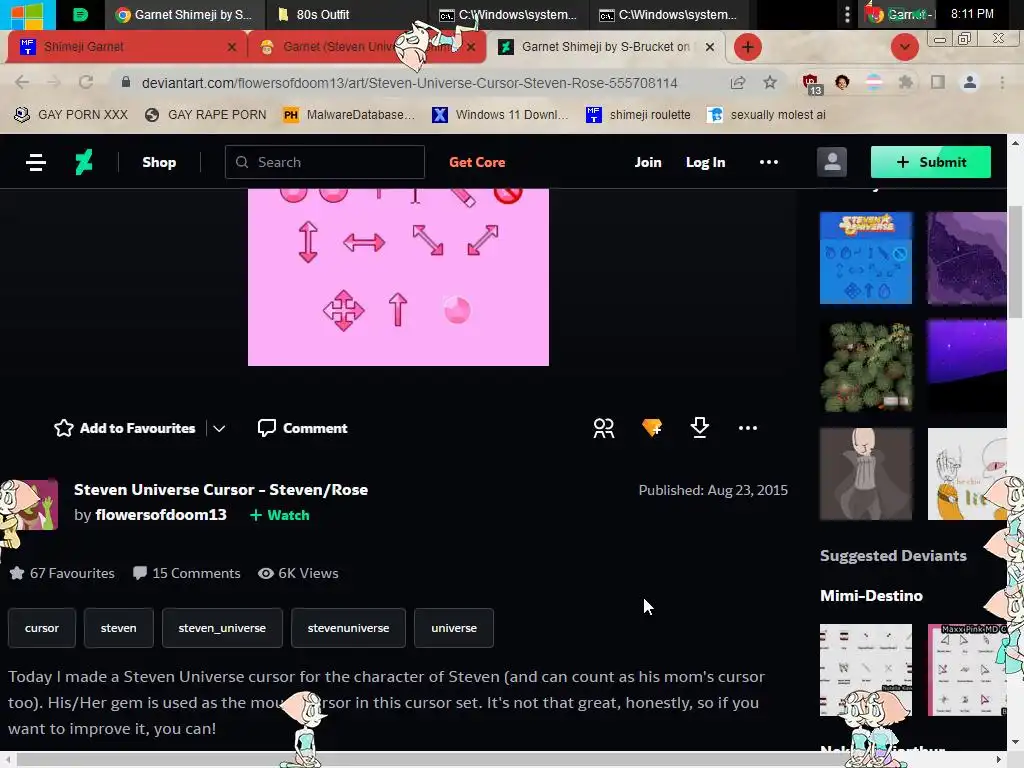Viewport: 1024px width, 768px height.
Task: Click the orange badge diamond icon
Action: [x=652, y=428]
